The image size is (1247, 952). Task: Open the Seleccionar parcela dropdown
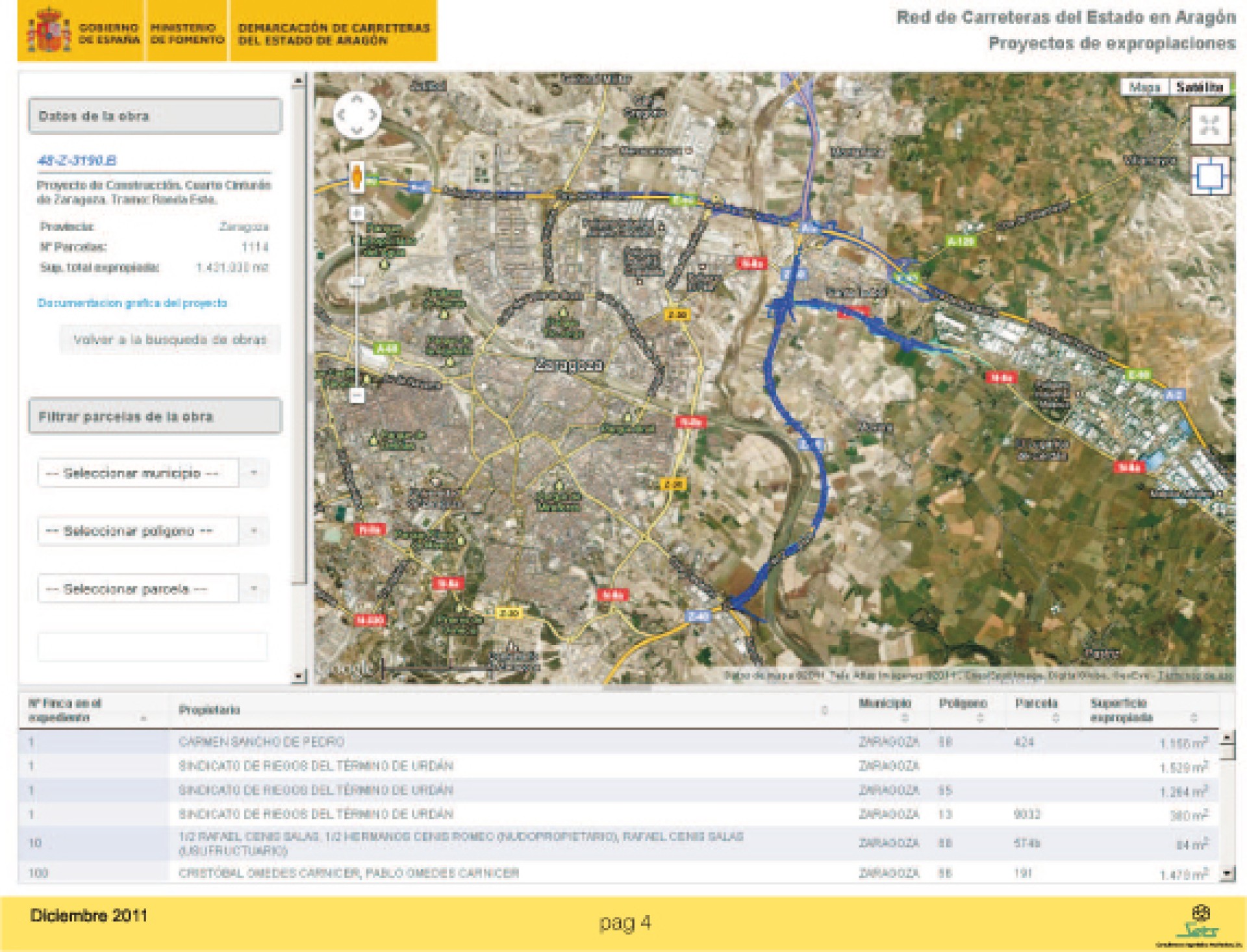point(153,589)
